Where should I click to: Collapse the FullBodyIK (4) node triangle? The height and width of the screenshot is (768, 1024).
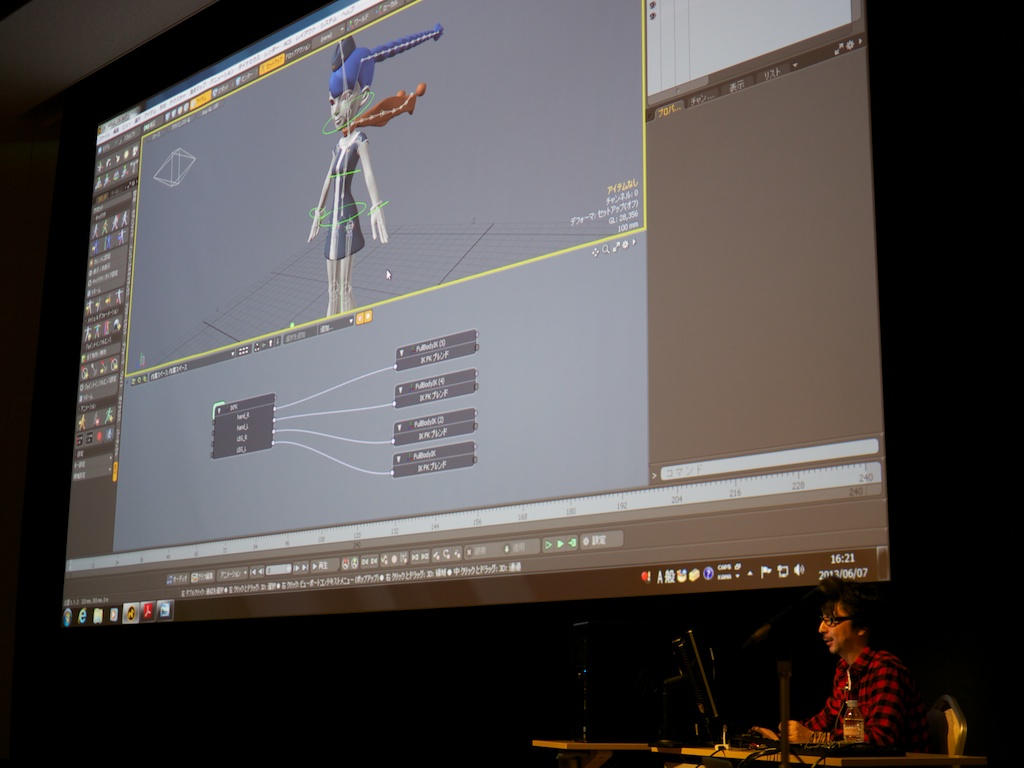tap(400, 389)
